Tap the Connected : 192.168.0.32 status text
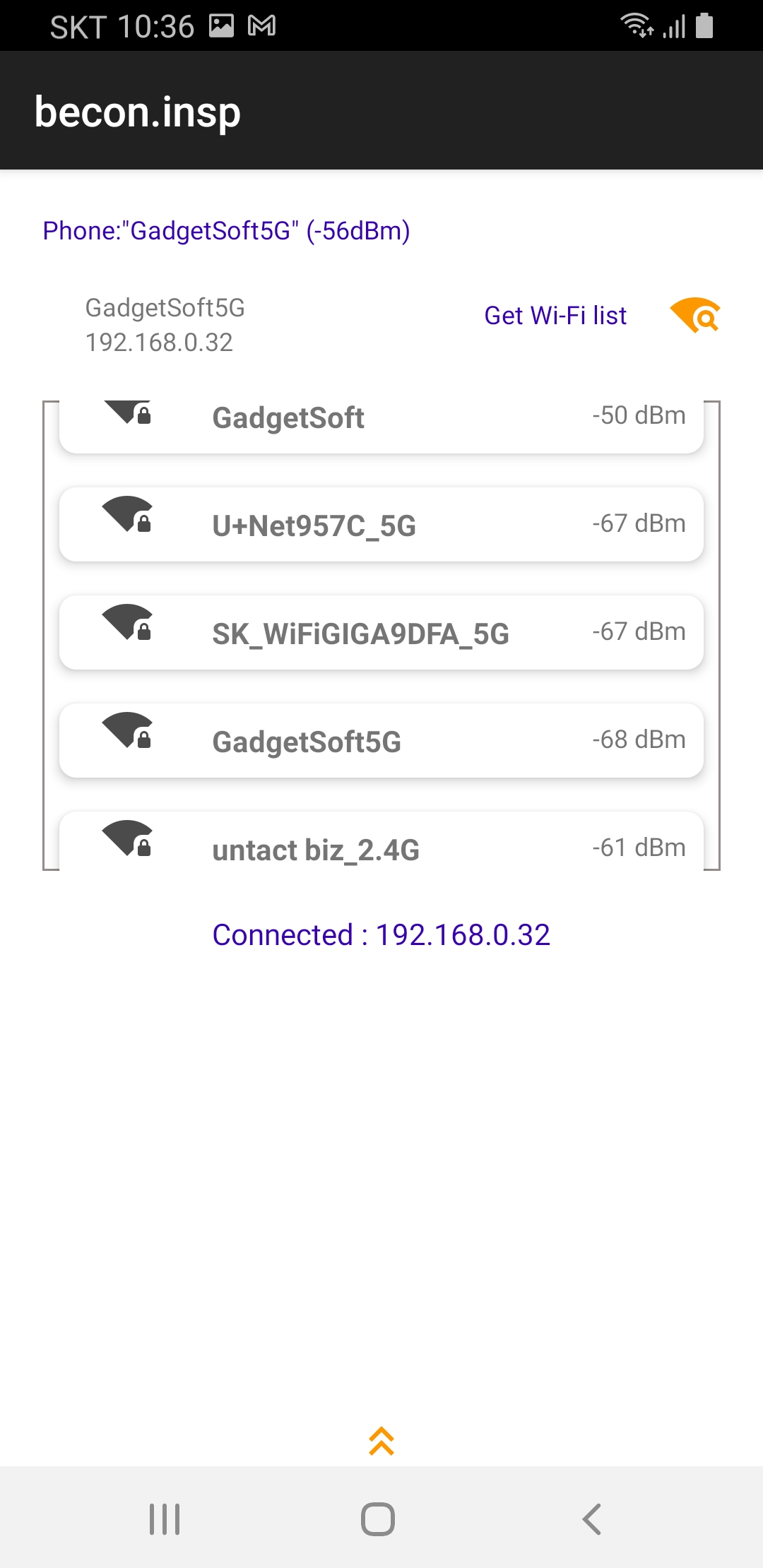The image size is (763, 1568). click(381, 935)
